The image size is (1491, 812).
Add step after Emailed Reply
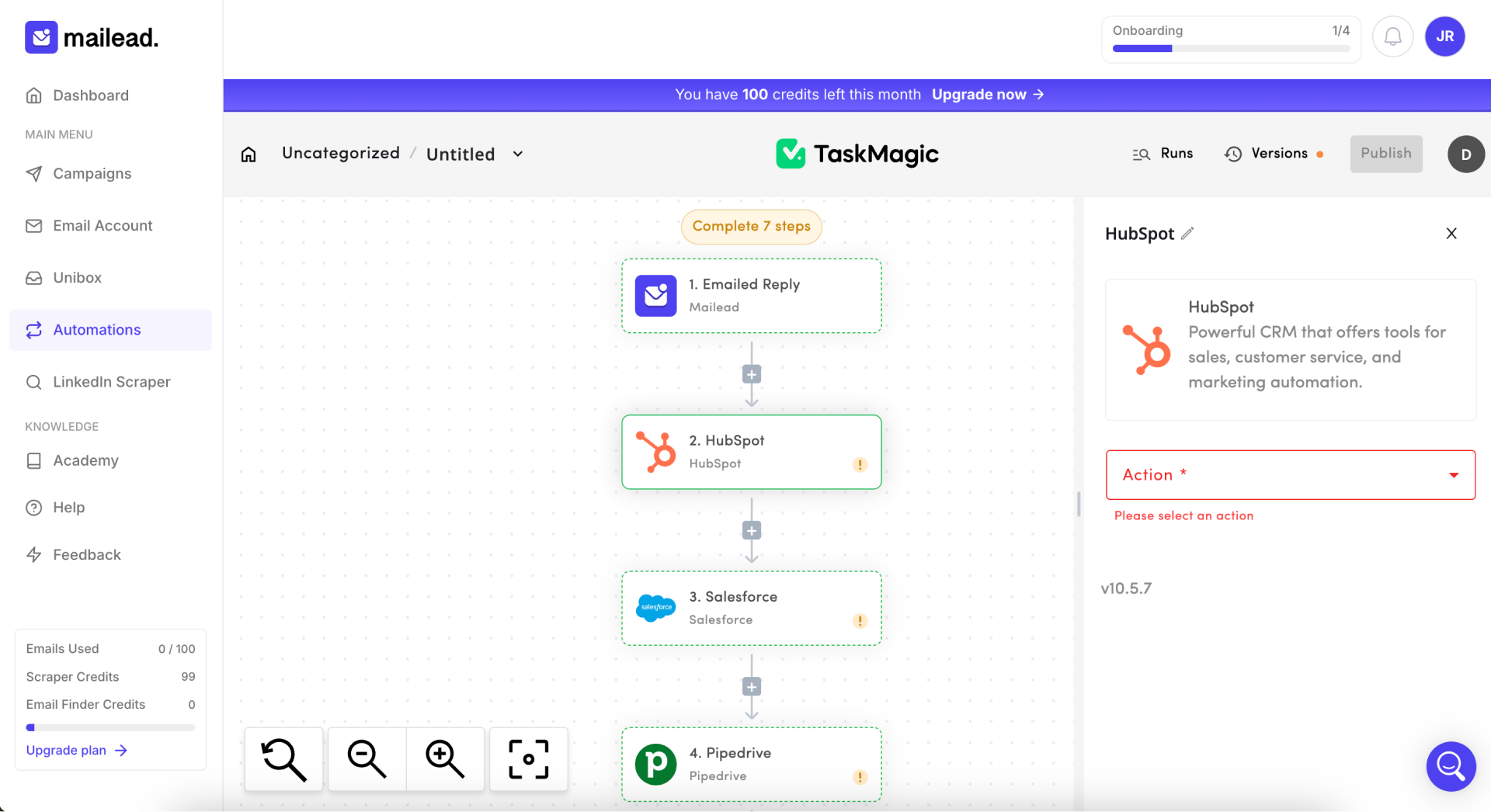click(751, 375)
